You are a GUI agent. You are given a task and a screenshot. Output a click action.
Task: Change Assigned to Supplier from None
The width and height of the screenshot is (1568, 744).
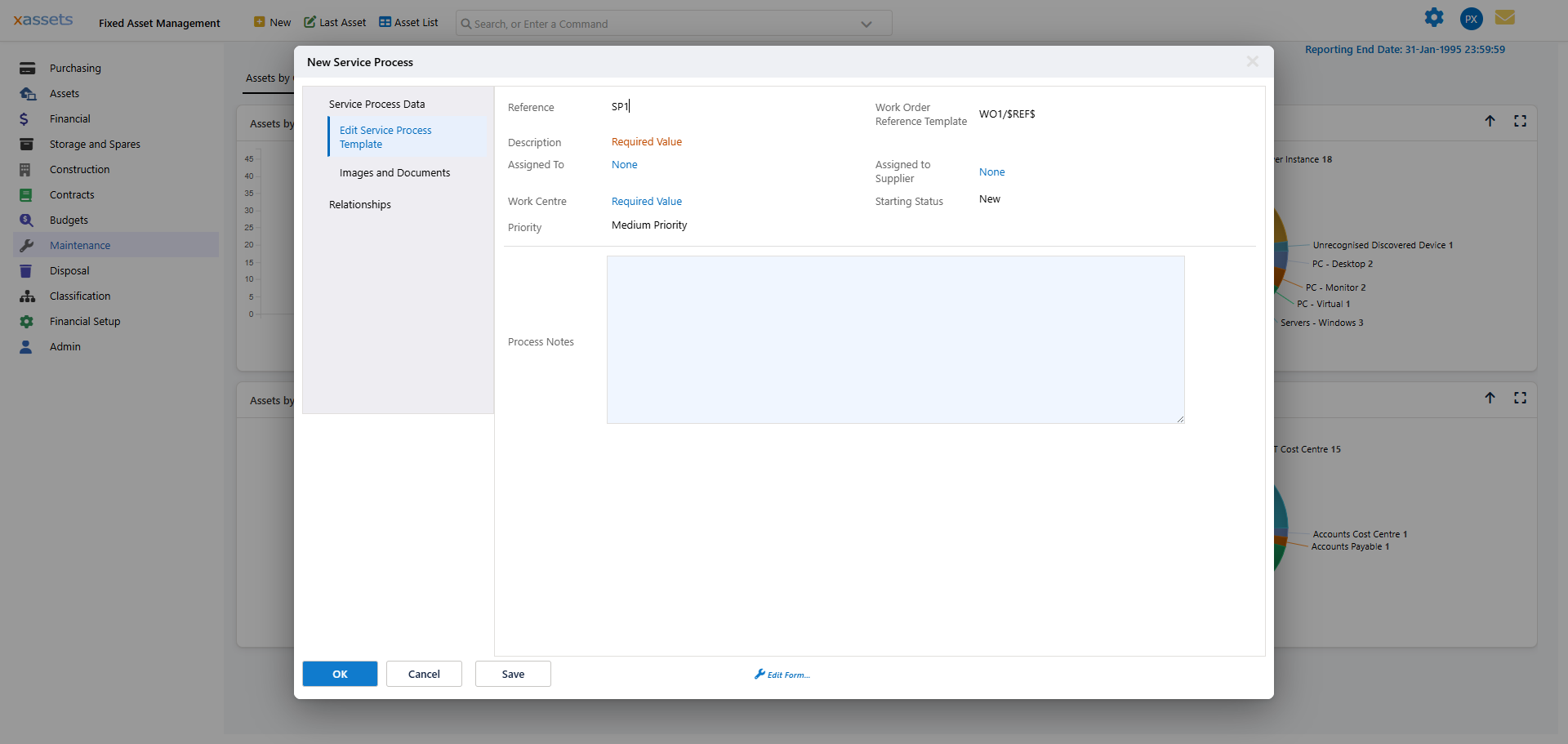pyautogui.click(x=991, y=172)
